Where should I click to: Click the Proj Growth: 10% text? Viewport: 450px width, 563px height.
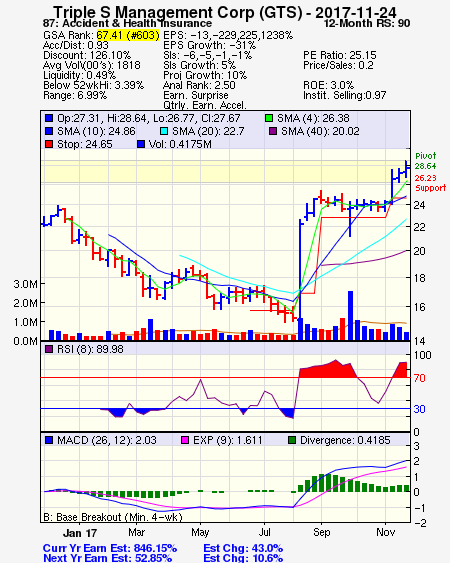(205, 75)
